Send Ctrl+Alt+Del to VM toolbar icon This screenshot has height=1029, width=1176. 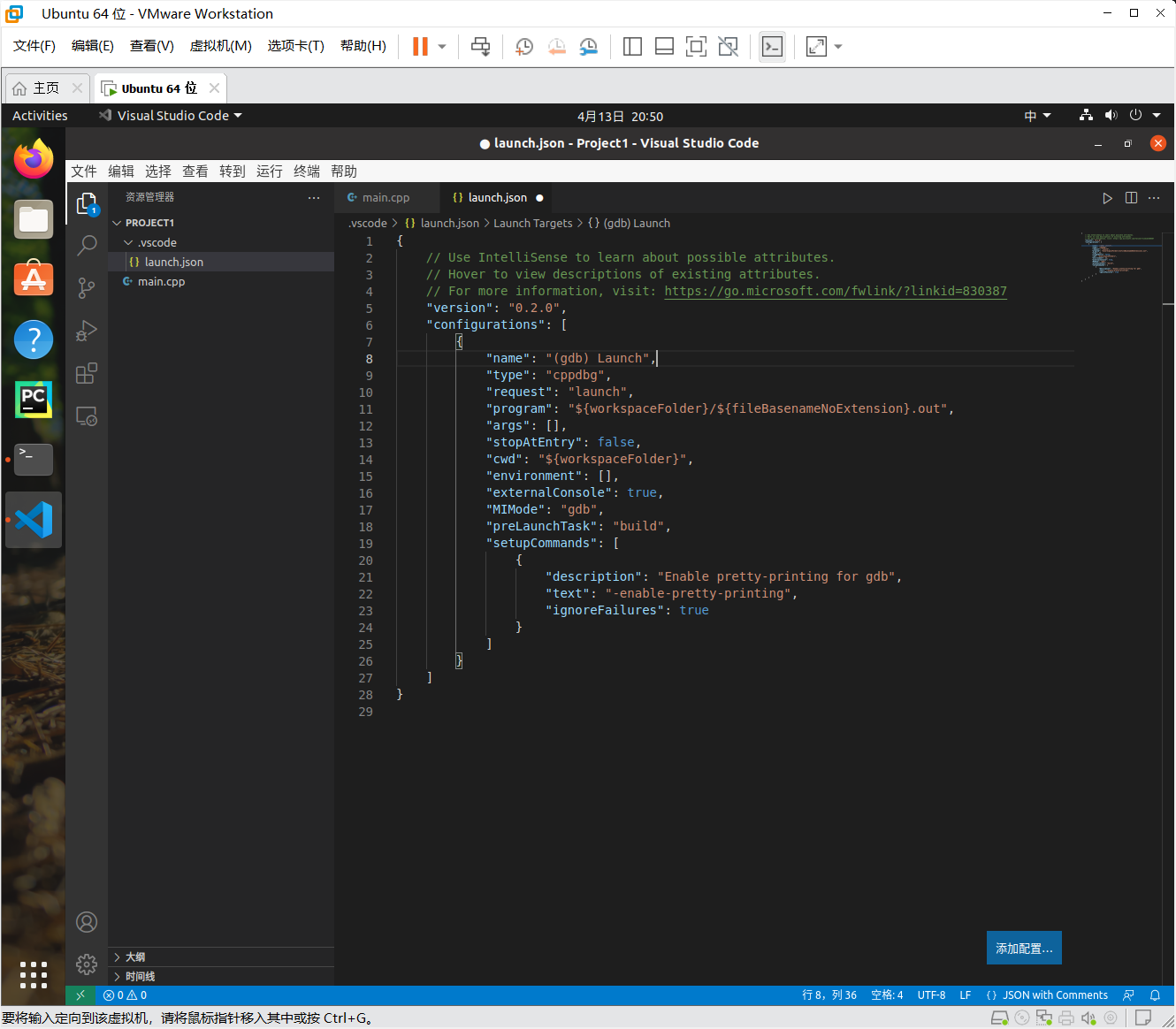coord(480,47)
